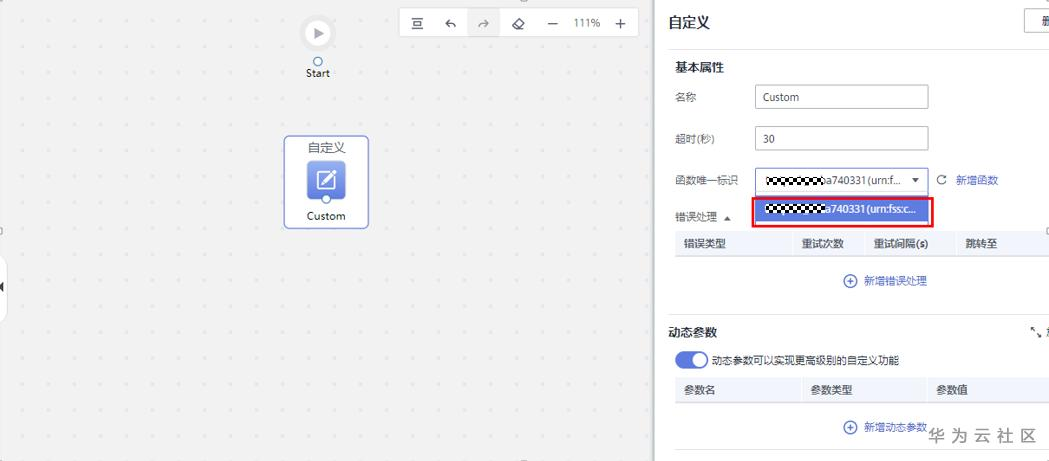Image resolution: width=1049 pixels, height=461 pixels.
Task: Click the 参数名 column header
Action: [700, 390]
